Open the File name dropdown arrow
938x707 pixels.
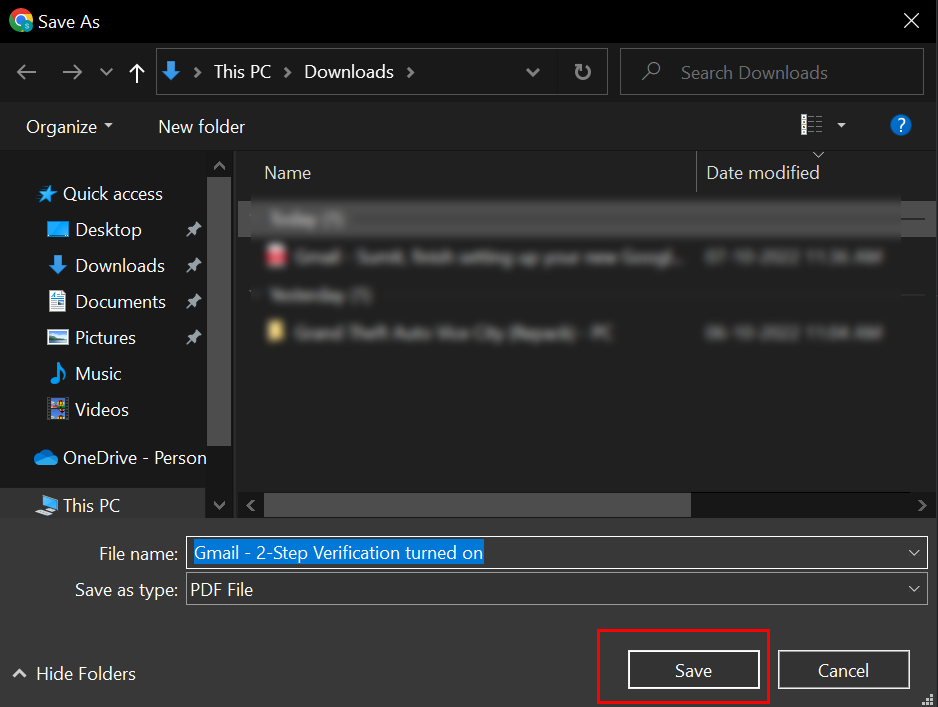pos(913,553)
